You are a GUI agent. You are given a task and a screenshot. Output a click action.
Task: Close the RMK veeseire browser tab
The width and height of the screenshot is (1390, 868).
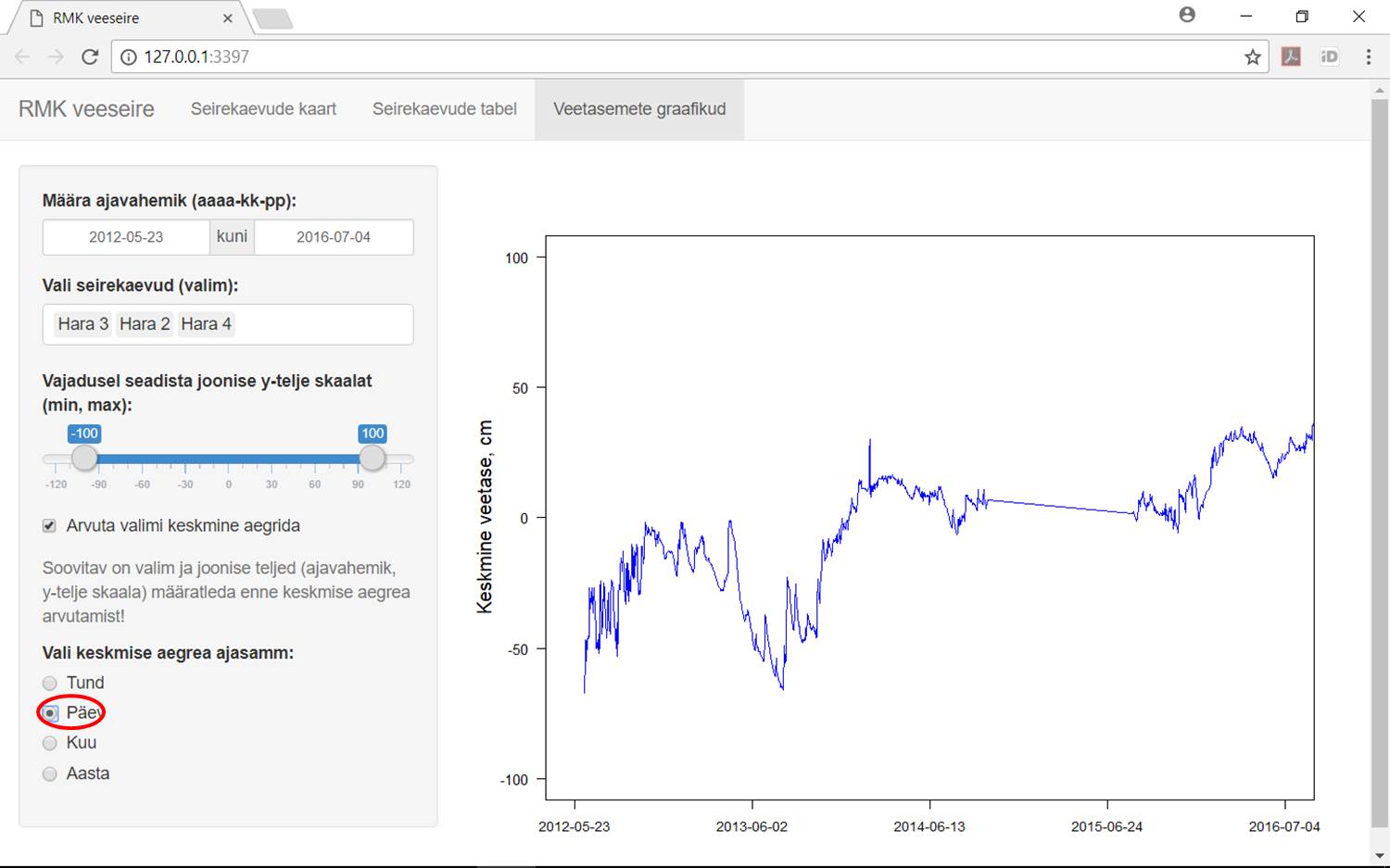[x=228, y=18]
